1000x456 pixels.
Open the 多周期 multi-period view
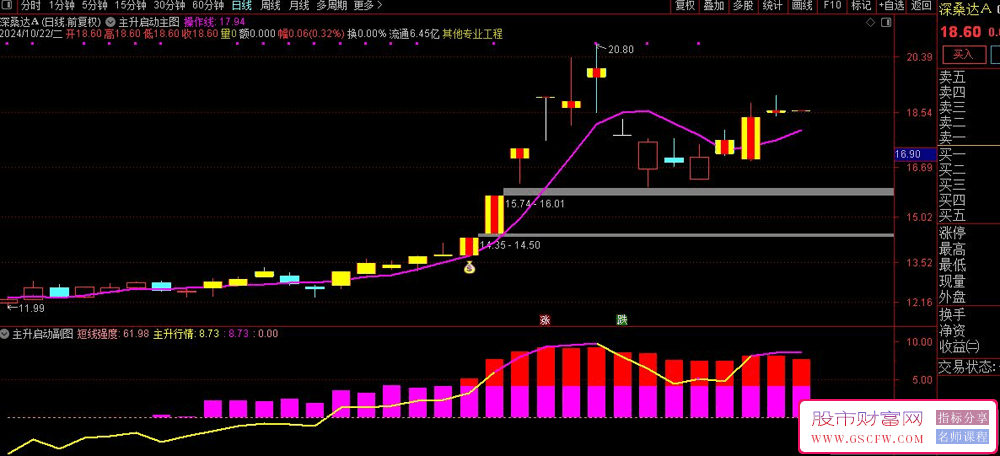click(x=332, y=6)
